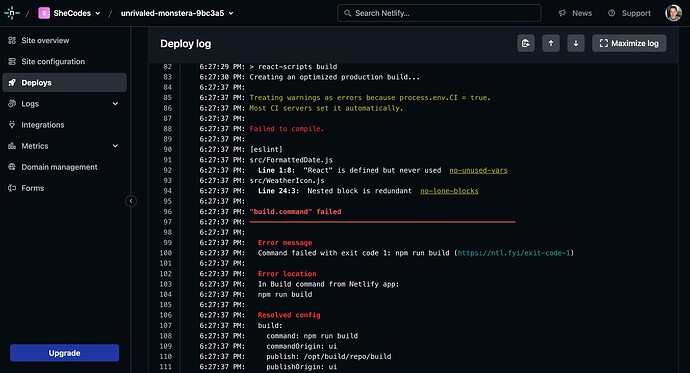
Task: Click the '"build.command" failed' log line
Action: pos(295,212)
